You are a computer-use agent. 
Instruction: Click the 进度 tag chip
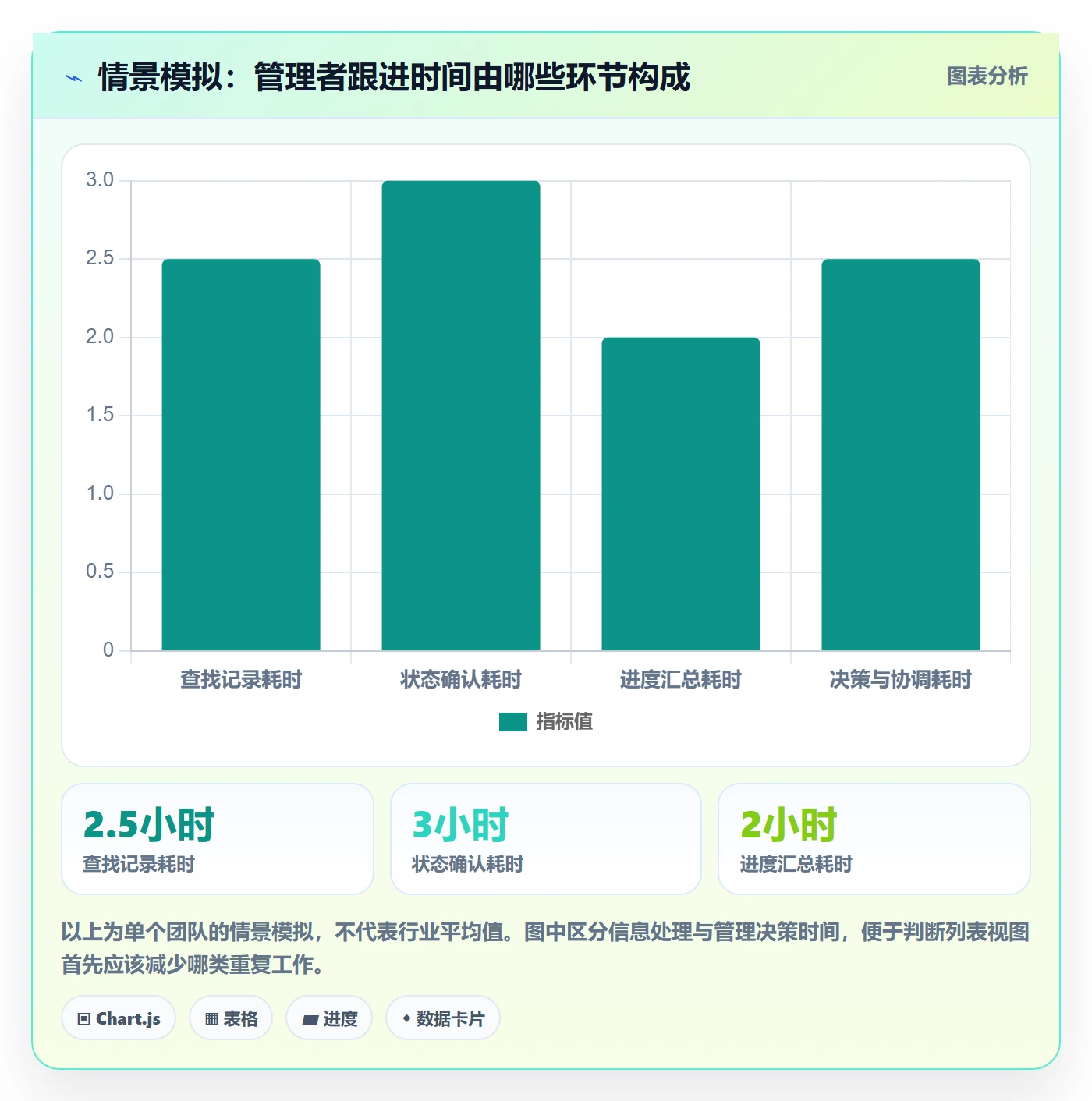[329, 1018]
